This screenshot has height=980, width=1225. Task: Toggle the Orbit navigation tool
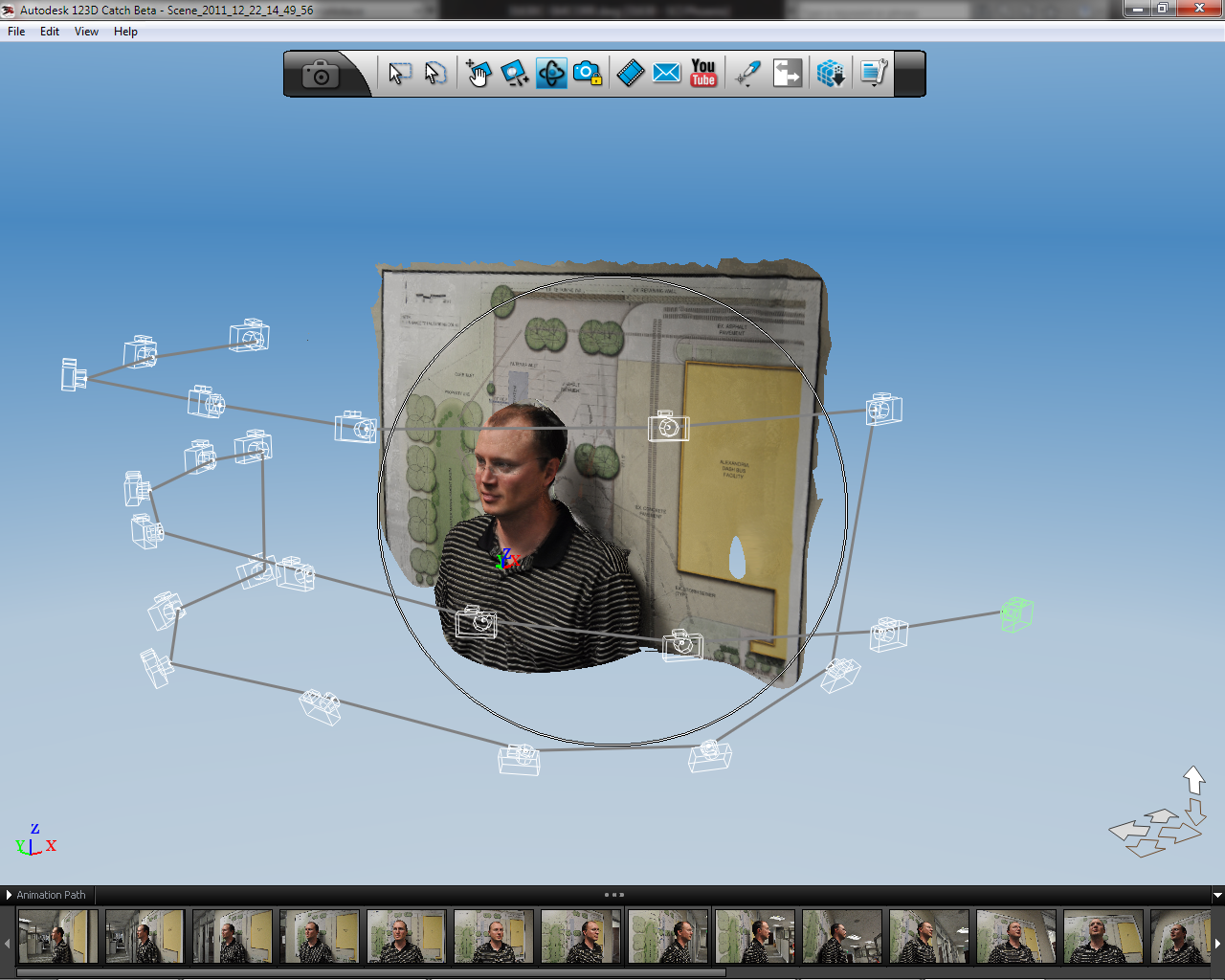point(551,74)
